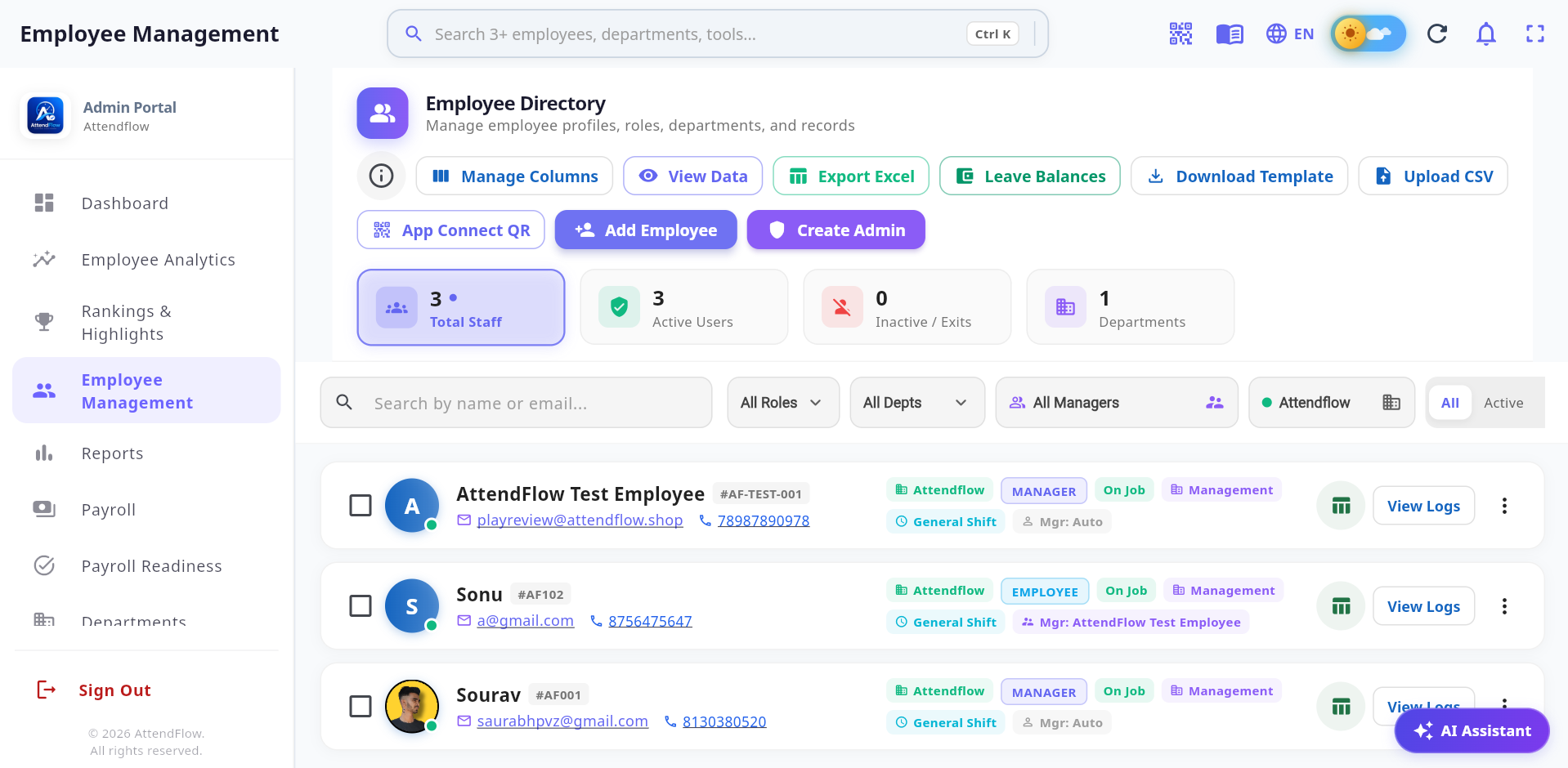Image resolution: width=1568 pixels, height=768 pixels.
Task: Check the Sonu row checkbox
Action: coord(361,605)
